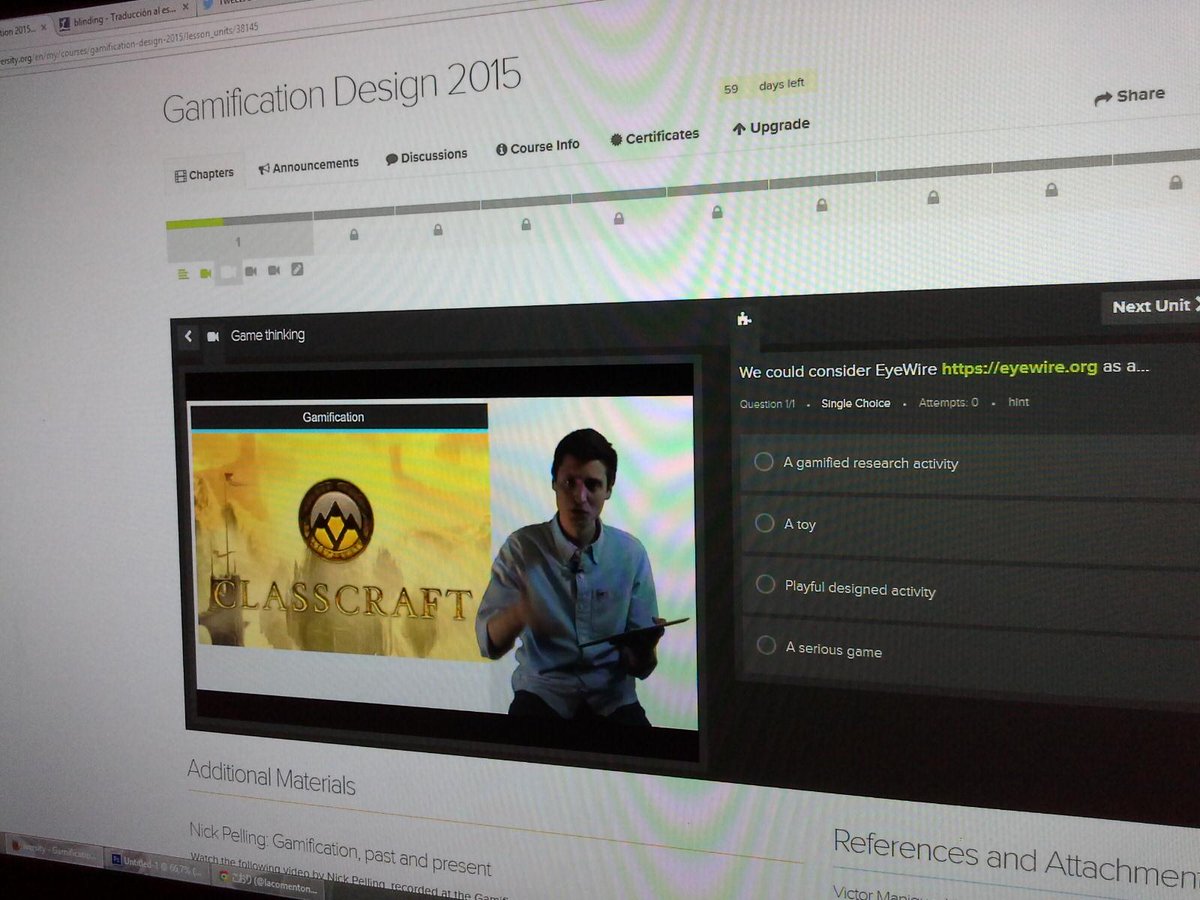Image resolution: width=1200 pixels, height=900 pixels.
Task: Open the Course Info tab
Action: tap(537, 147)
